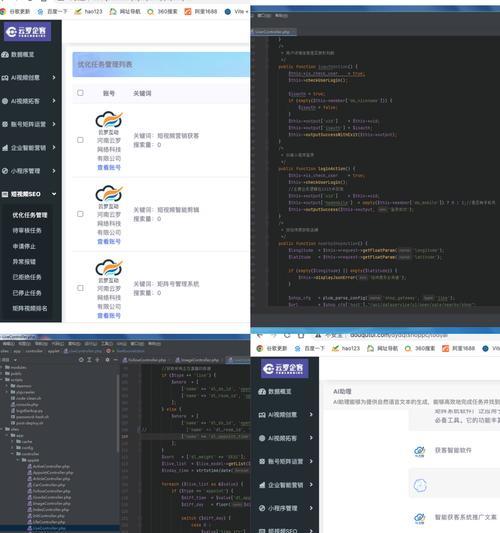Click 小程序管理 icon in bottom-right browser sidebar
Viewport: 500px width, 533px height.
tap(262, 508)
